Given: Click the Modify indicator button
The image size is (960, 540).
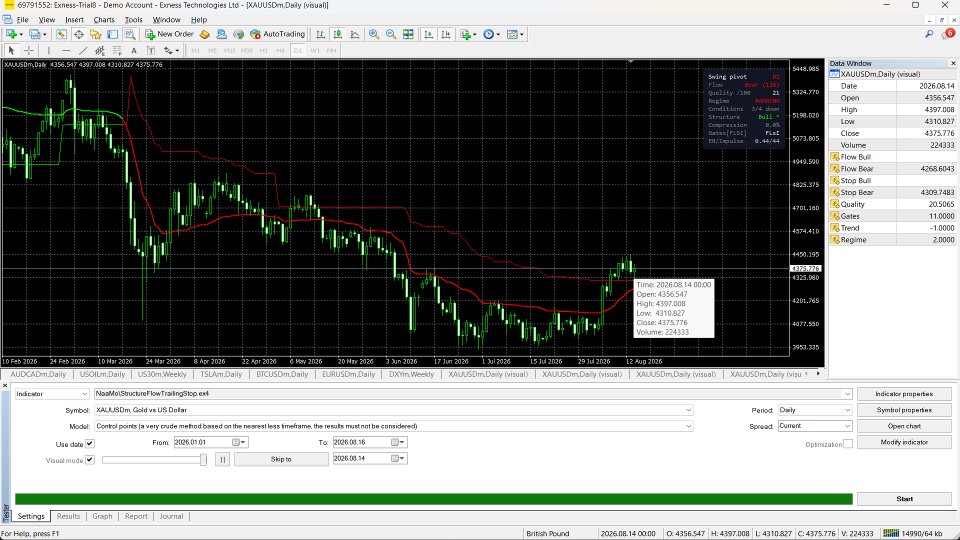Looking at the screenshot, I should point(904,442).
